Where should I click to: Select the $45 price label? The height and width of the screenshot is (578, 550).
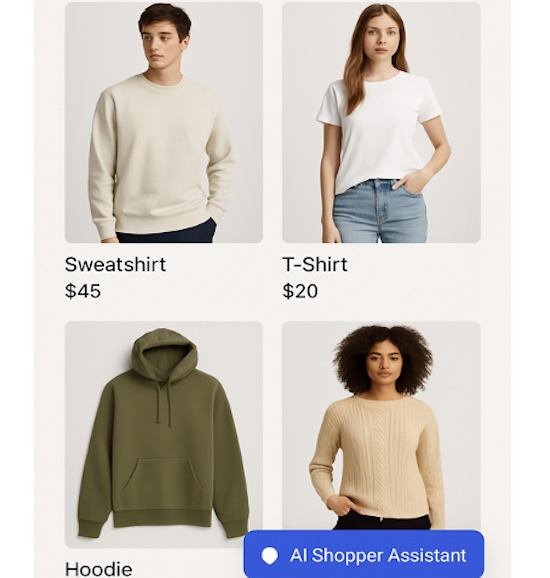tap(83, 291)
